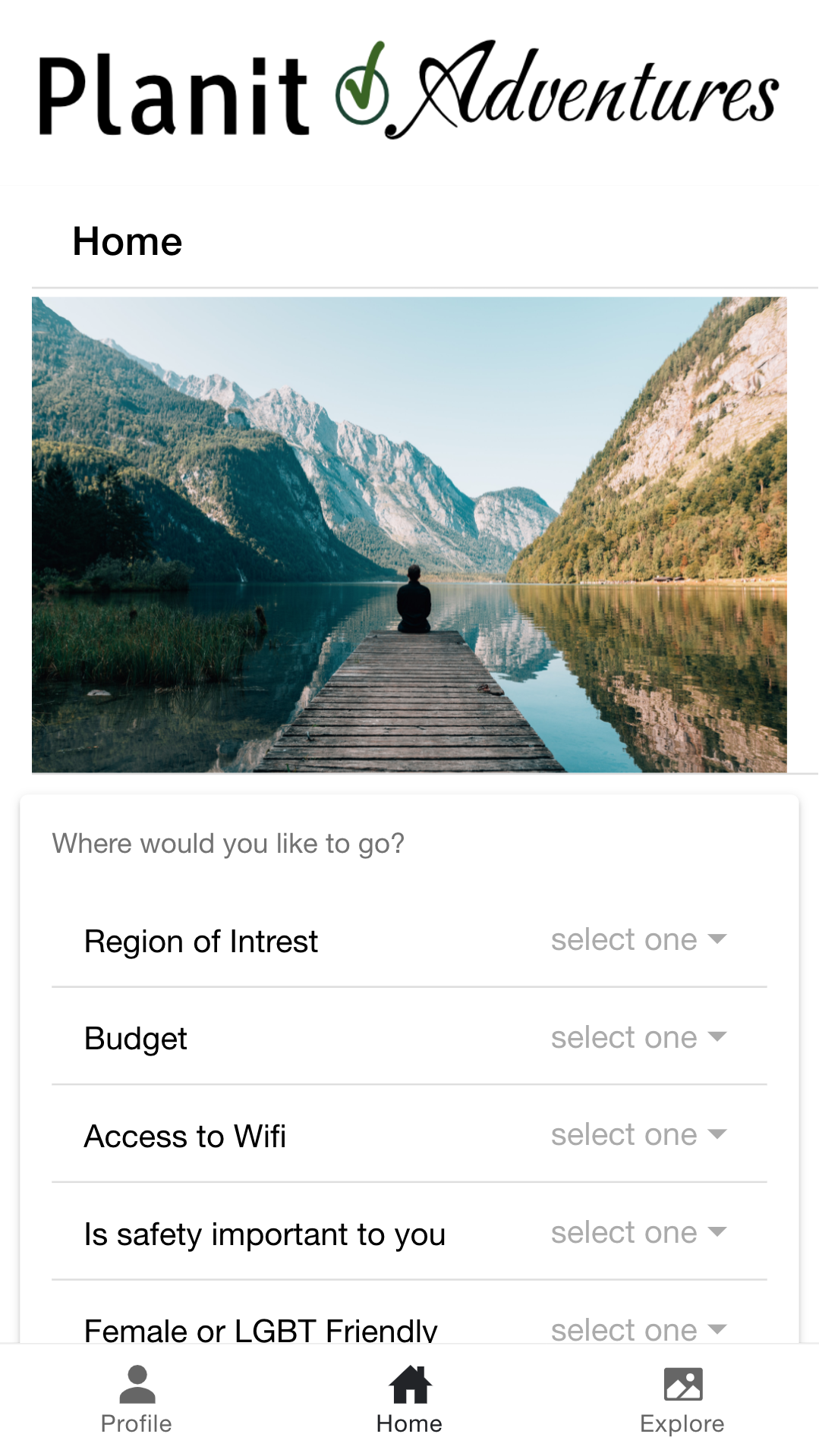
Task: Click the Home page heading
Action: click(128, 242)
